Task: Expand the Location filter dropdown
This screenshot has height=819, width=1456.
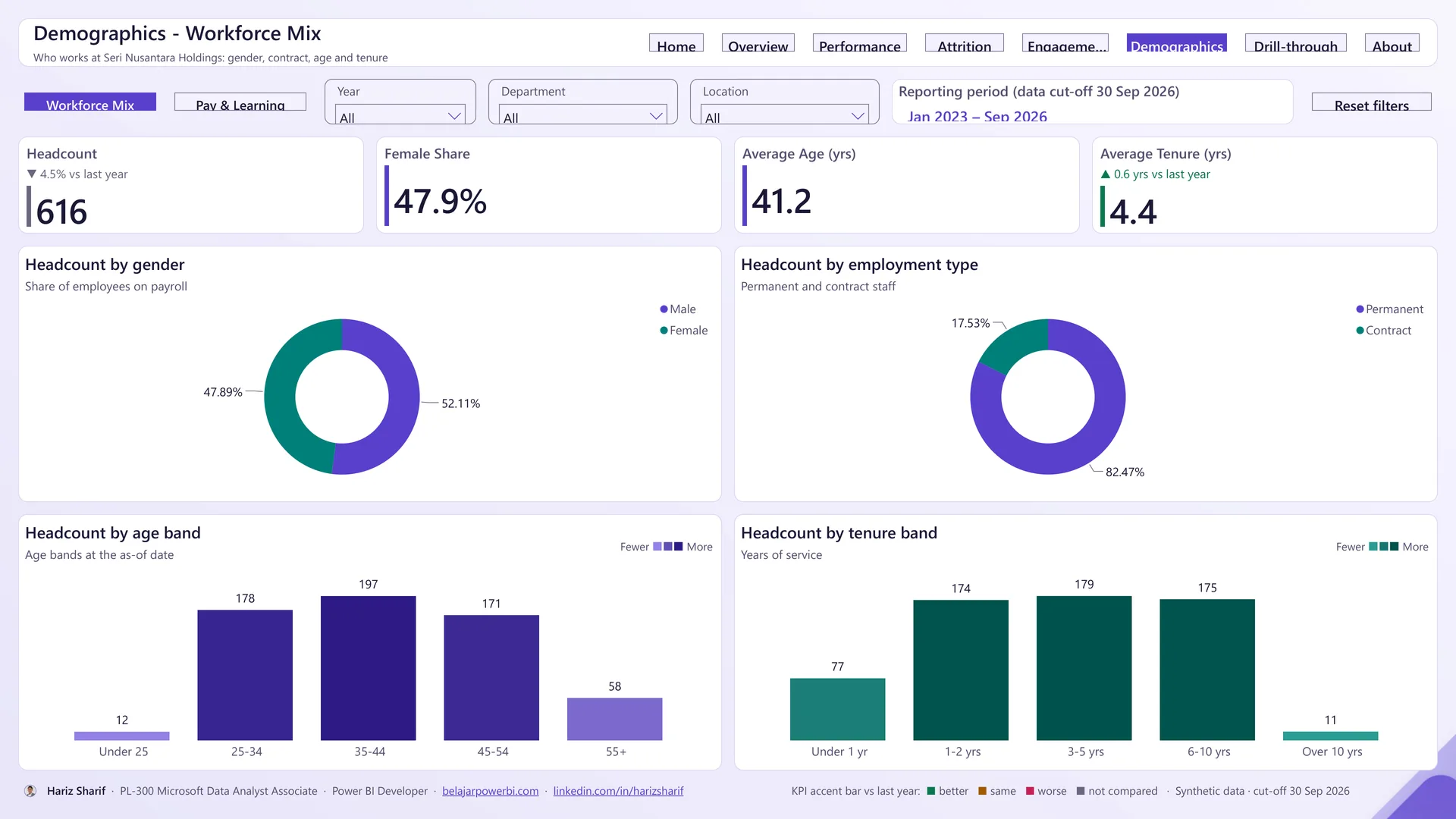Action: (785, 115)
